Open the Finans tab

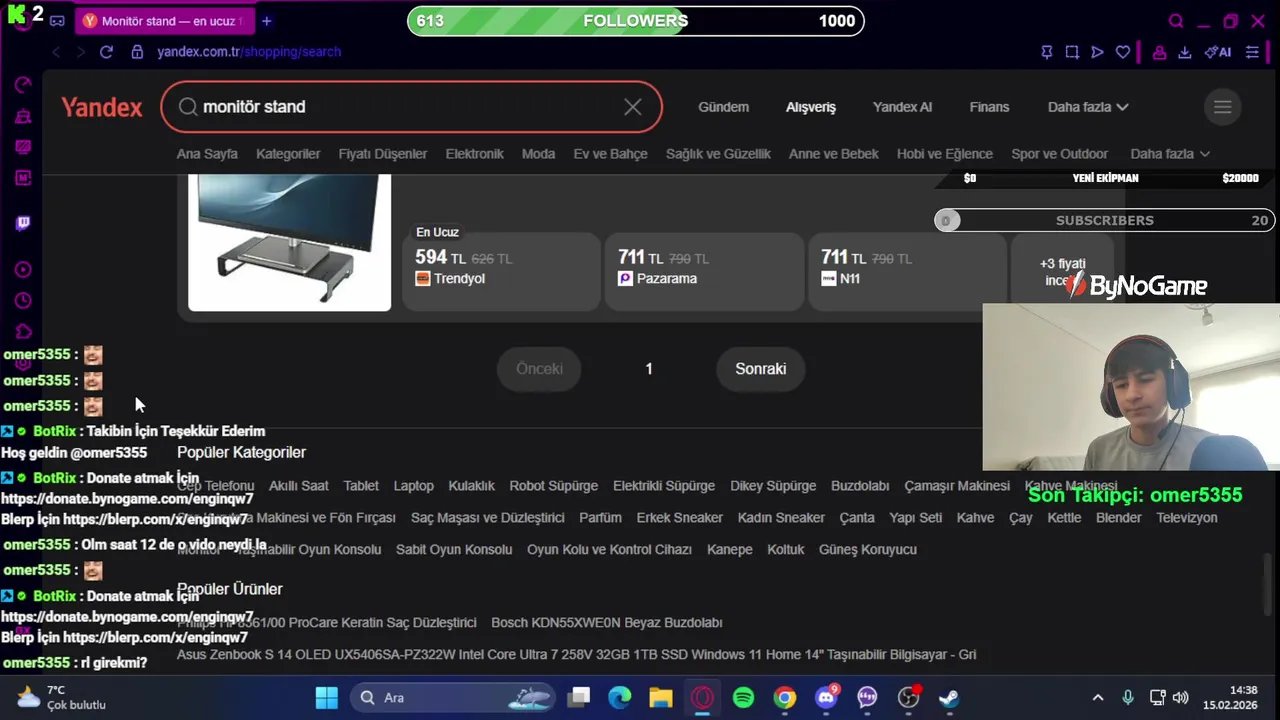tap(989, 107)
